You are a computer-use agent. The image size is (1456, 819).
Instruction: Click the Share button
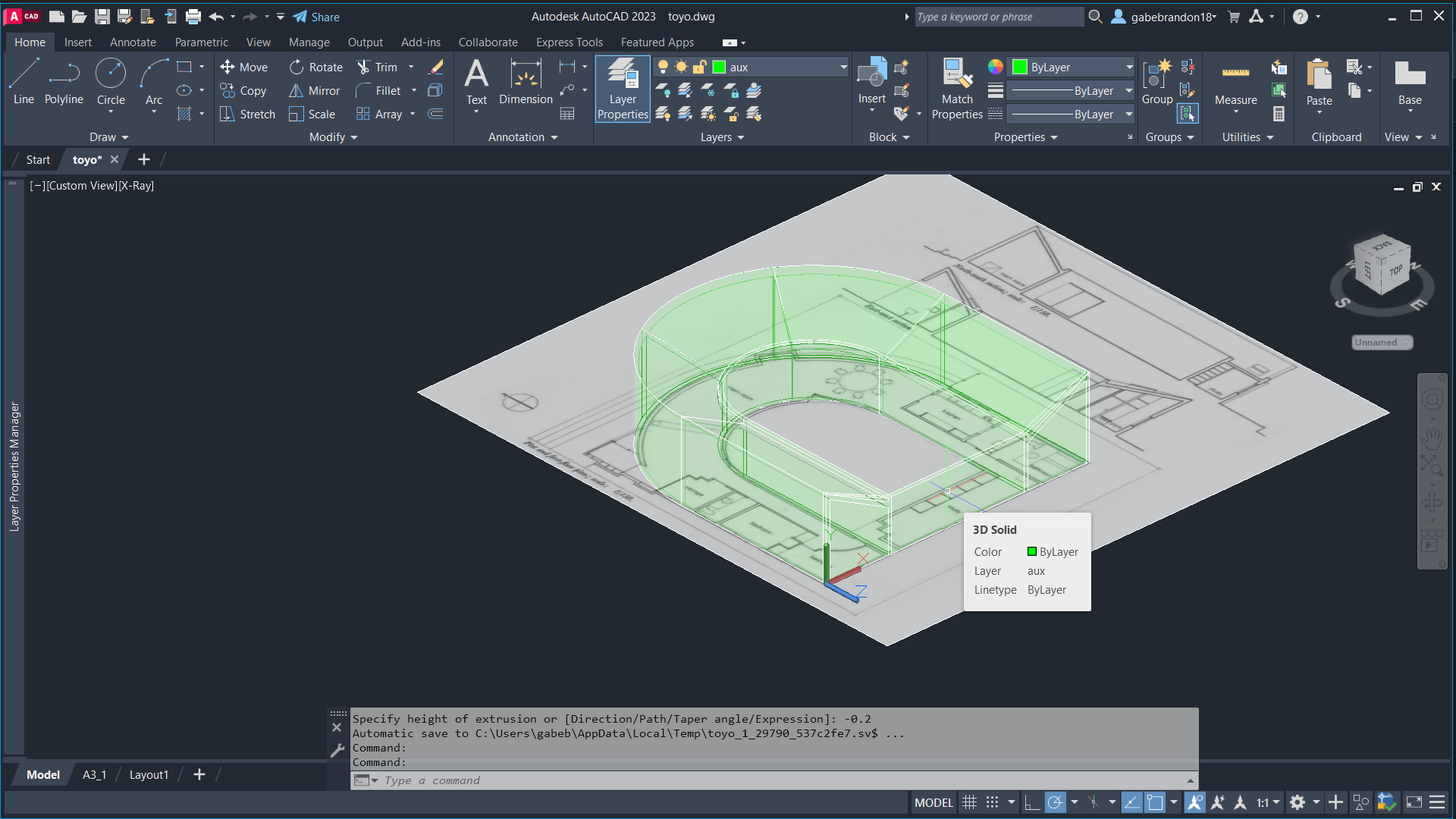click(x=317, y=17)
